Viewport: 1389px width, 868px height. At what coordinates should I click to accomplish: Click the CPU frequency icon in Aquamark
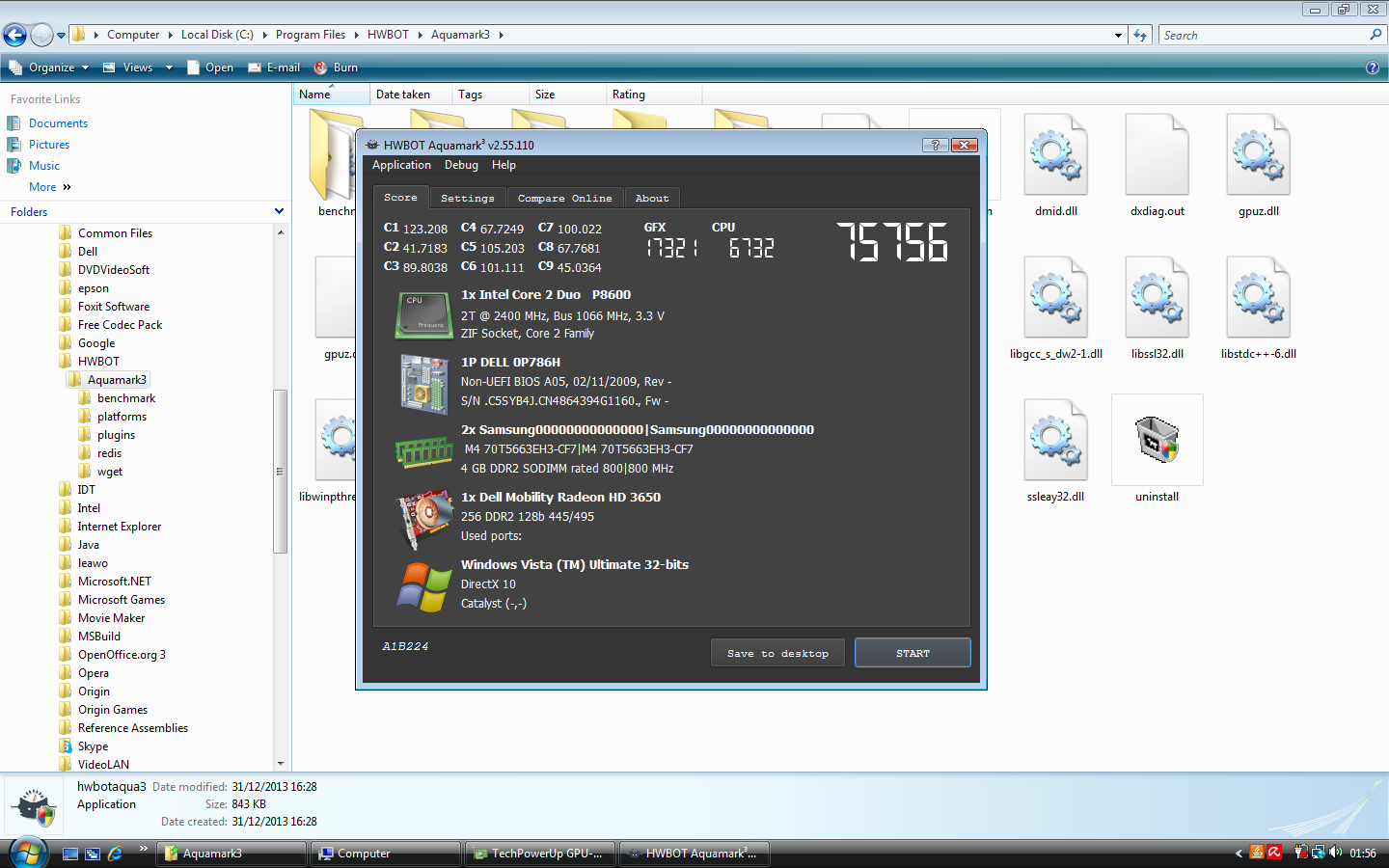(x=424, y=315)
